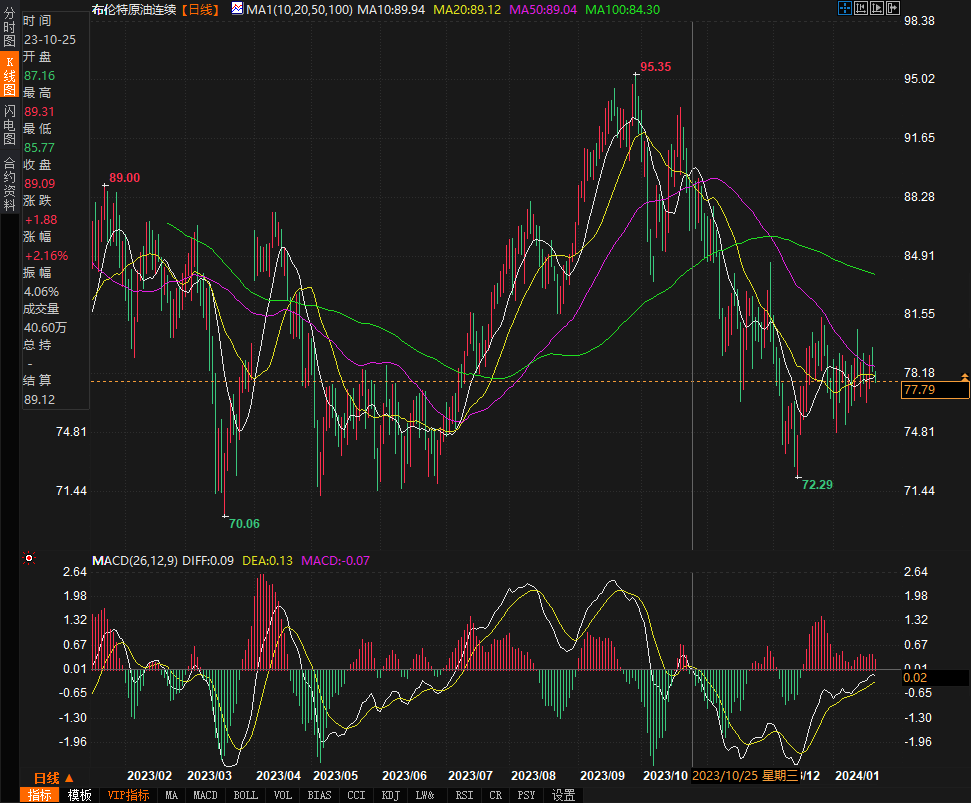Click the orange price marker at axis right
The image size is (971, 803).
(964, 377)
